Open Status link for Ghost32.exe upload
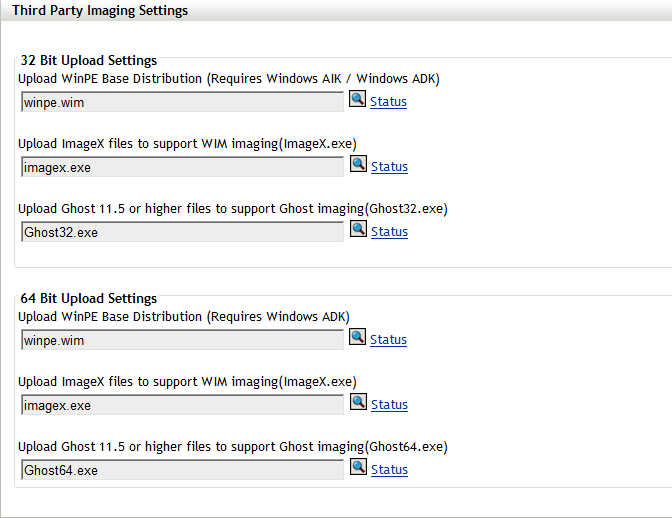The height and width of the screenshot is (518, 672). pos(389,232)
